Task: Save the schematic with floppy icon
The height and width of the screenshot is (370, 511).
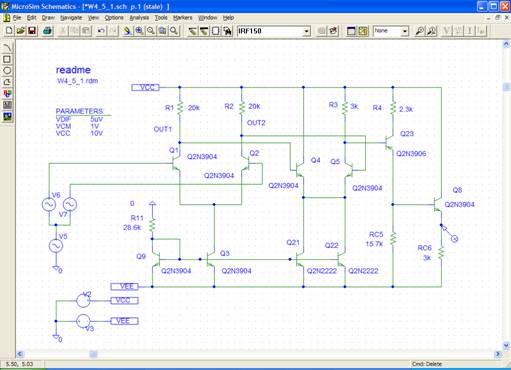Action: pos(32,31)
